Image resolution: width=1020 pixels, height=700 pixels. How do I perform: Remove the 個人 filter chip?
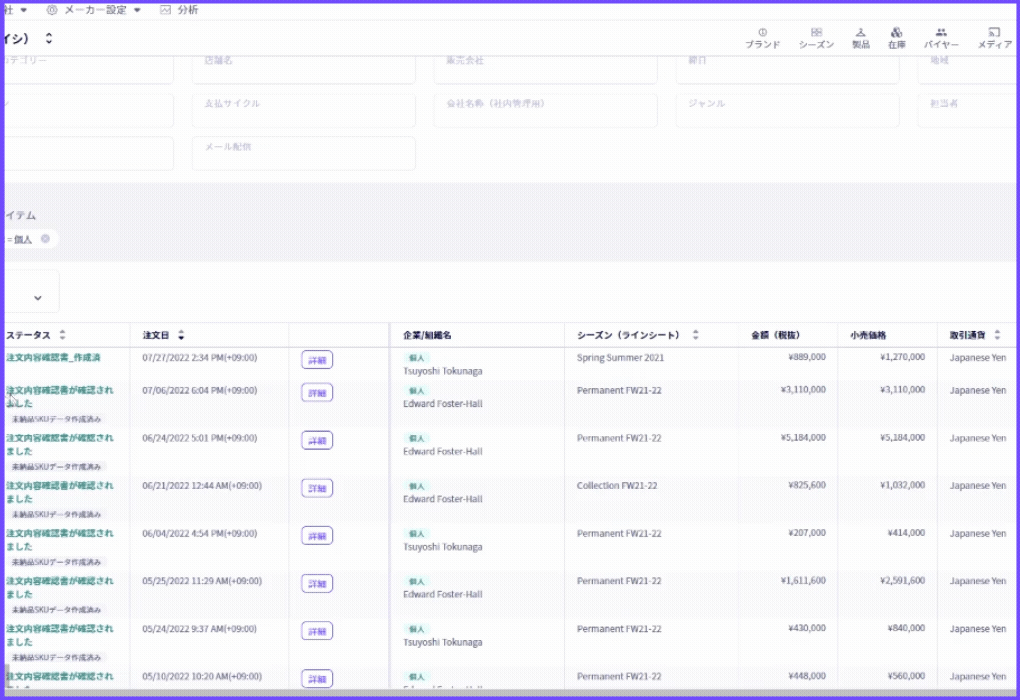46,239
